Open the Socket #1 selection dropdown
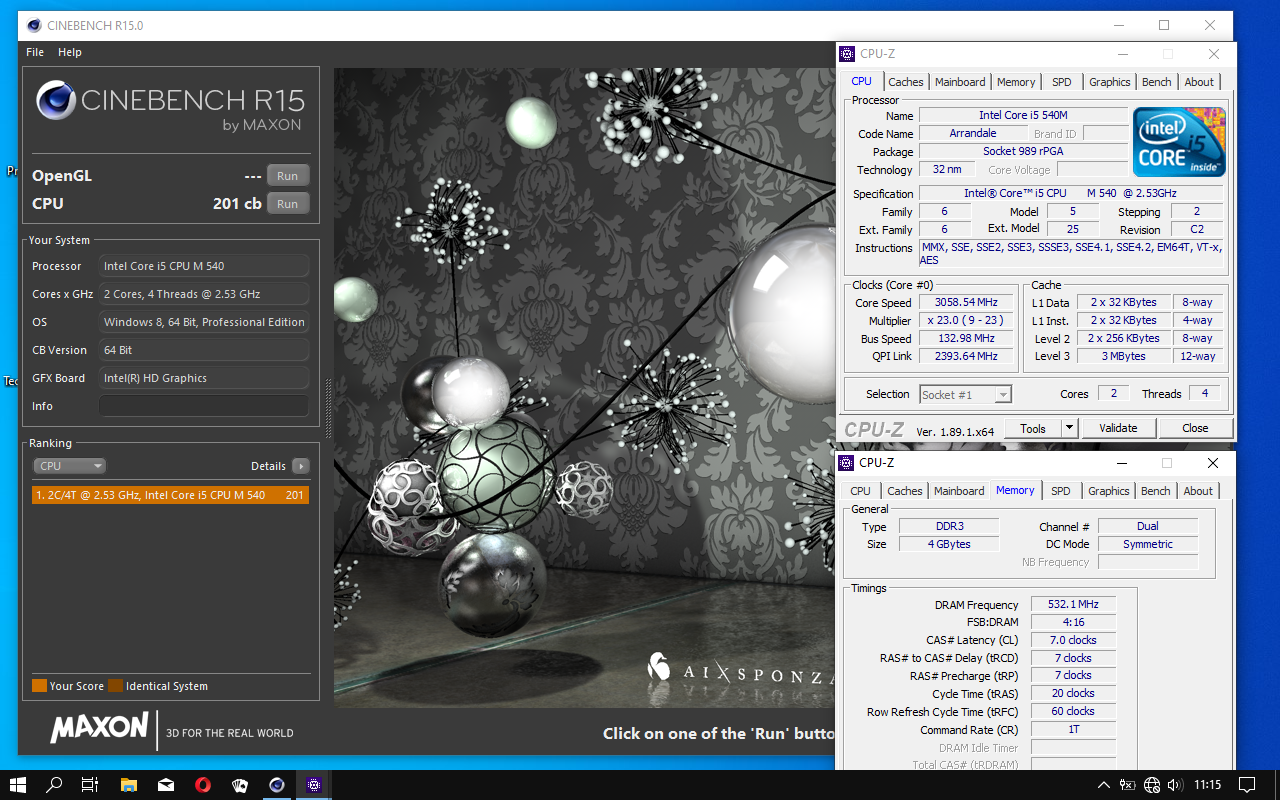This screenshot has width=1280, height=800. pos(965,394)
